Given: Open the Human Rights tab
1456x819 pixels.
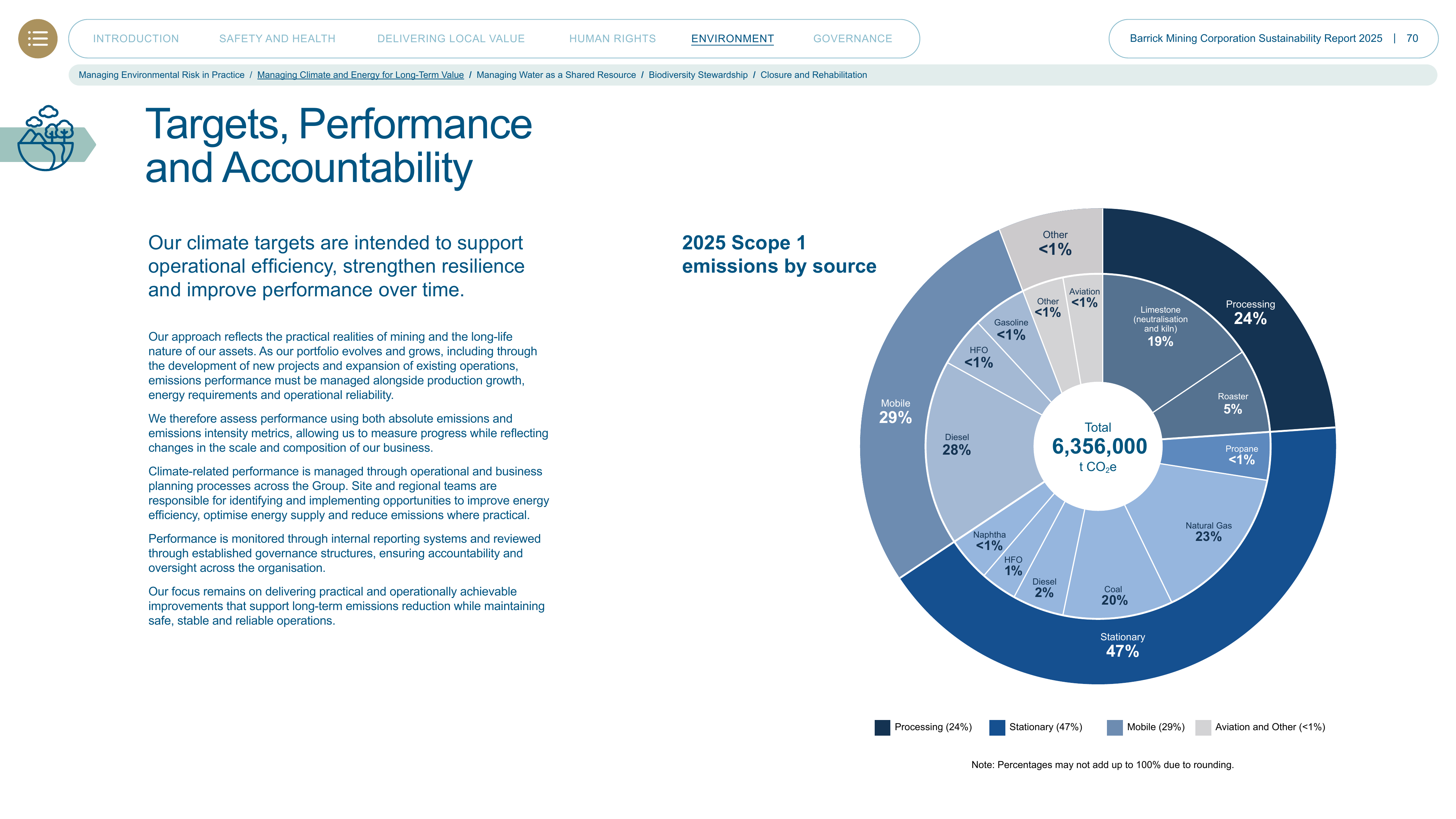Looking at the screenshot, I should tap(612, 39).
